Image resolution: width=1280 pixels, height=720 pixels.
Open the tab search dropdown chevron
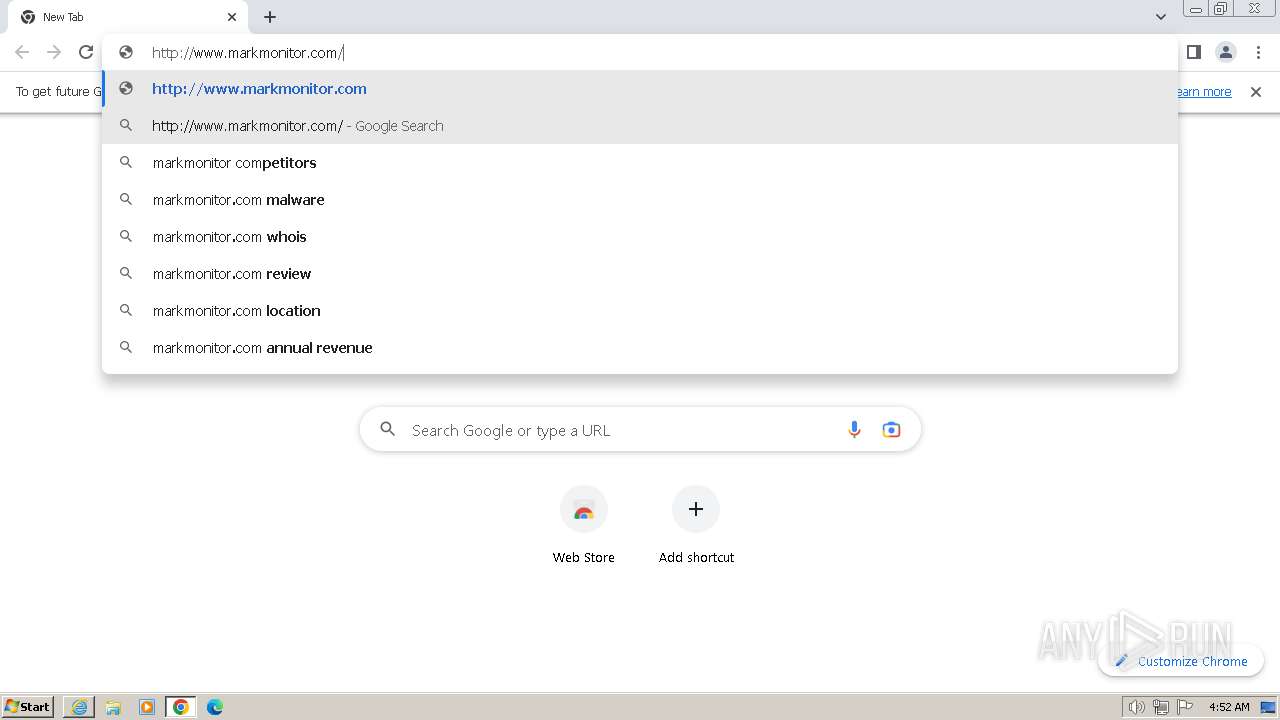1161,17
